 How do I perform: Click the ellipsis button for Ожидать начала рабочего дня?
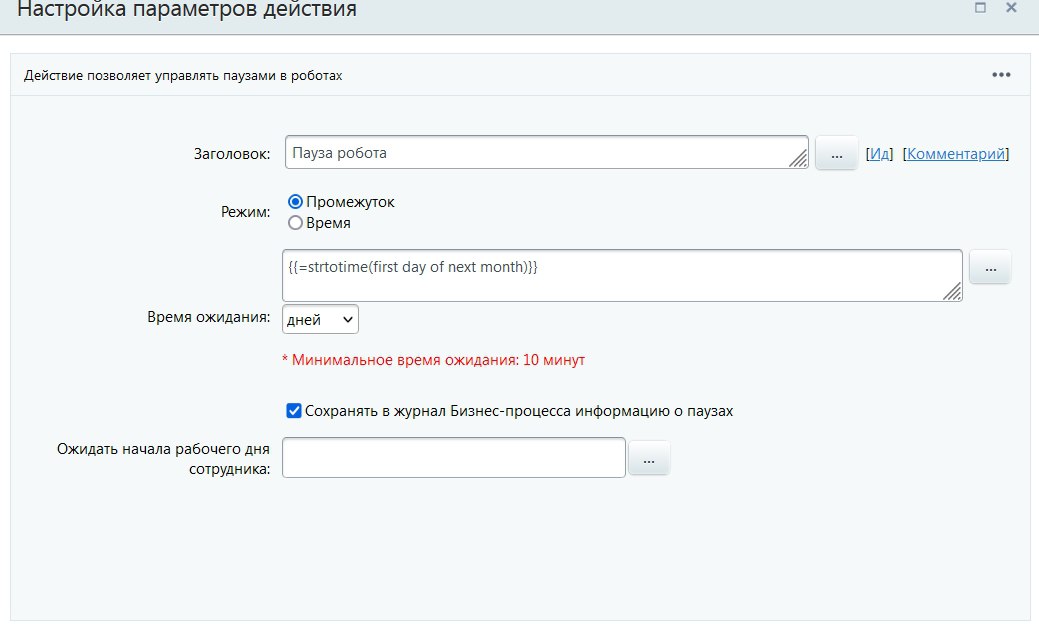click(x=648, y=459)
